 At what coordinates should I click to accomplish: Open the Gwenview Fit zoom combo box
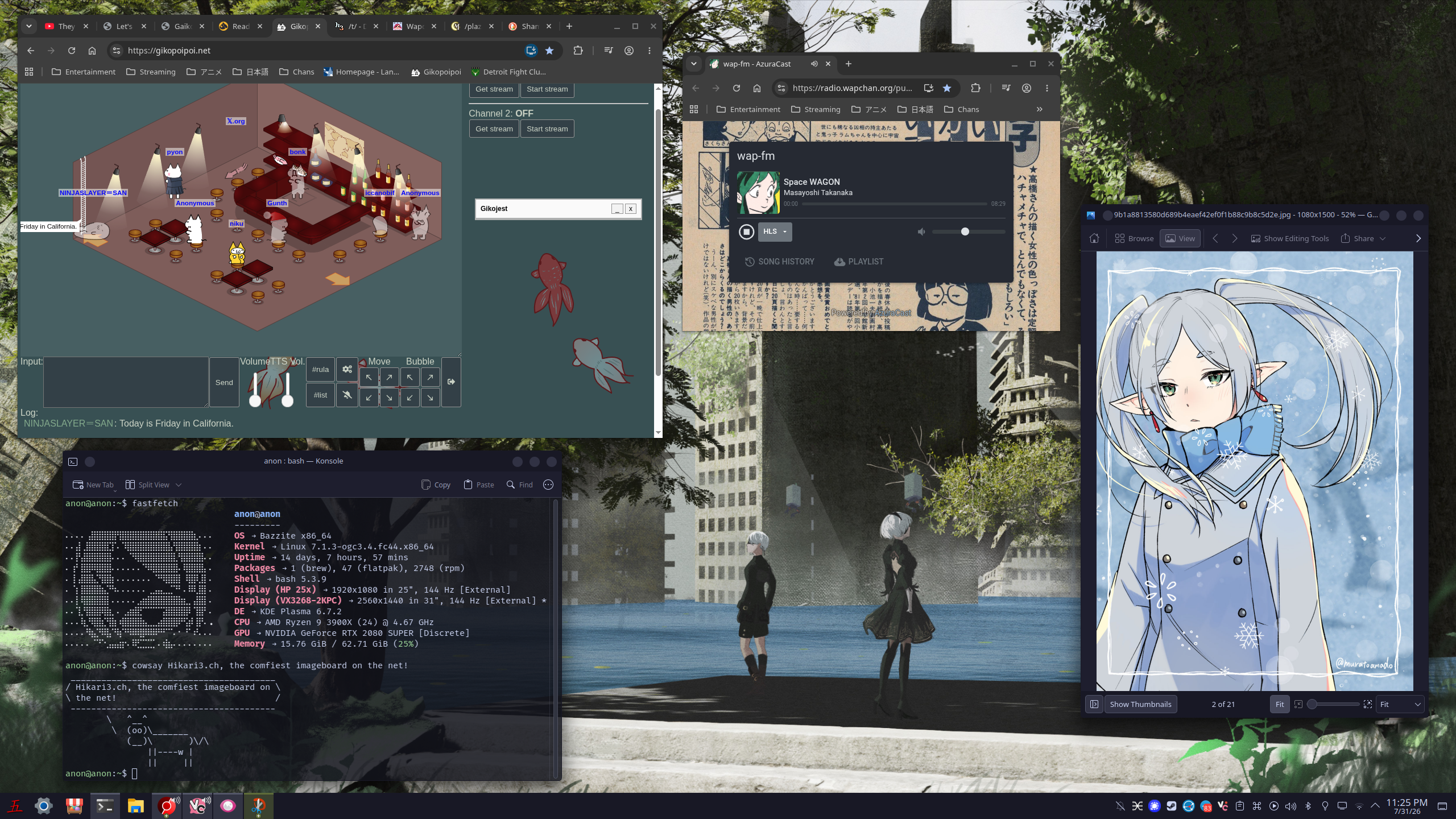coord(1400,704)
